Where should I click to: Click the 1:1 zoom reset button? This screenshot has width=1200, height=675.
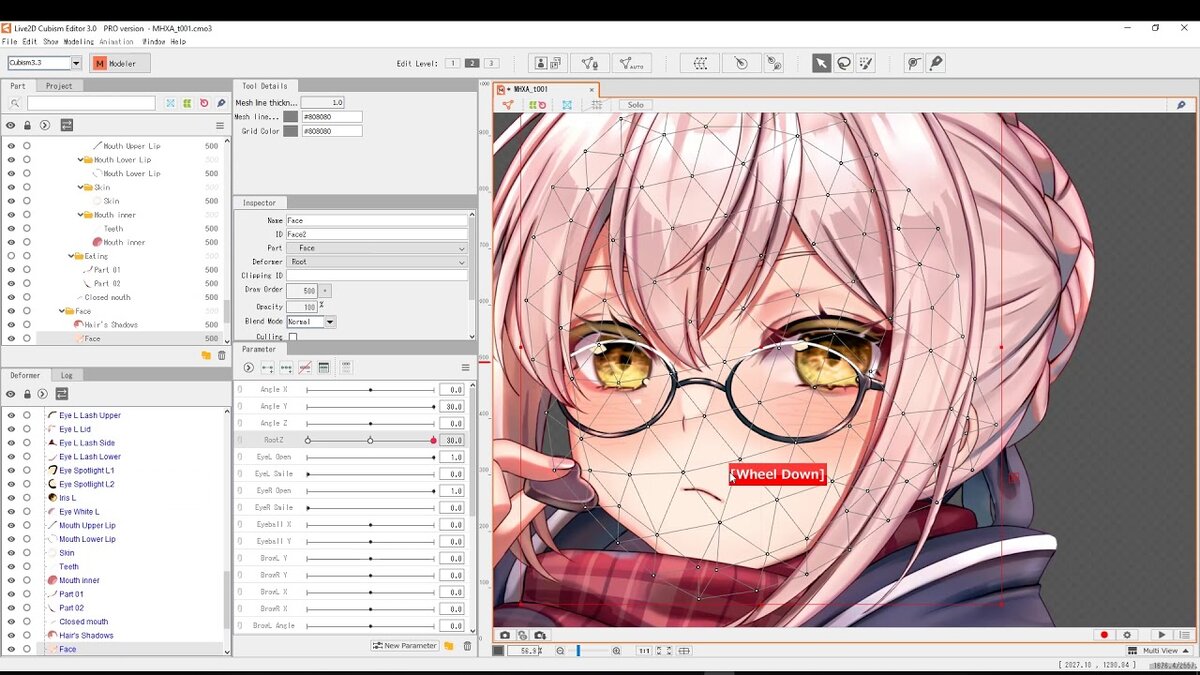point(644,651)
